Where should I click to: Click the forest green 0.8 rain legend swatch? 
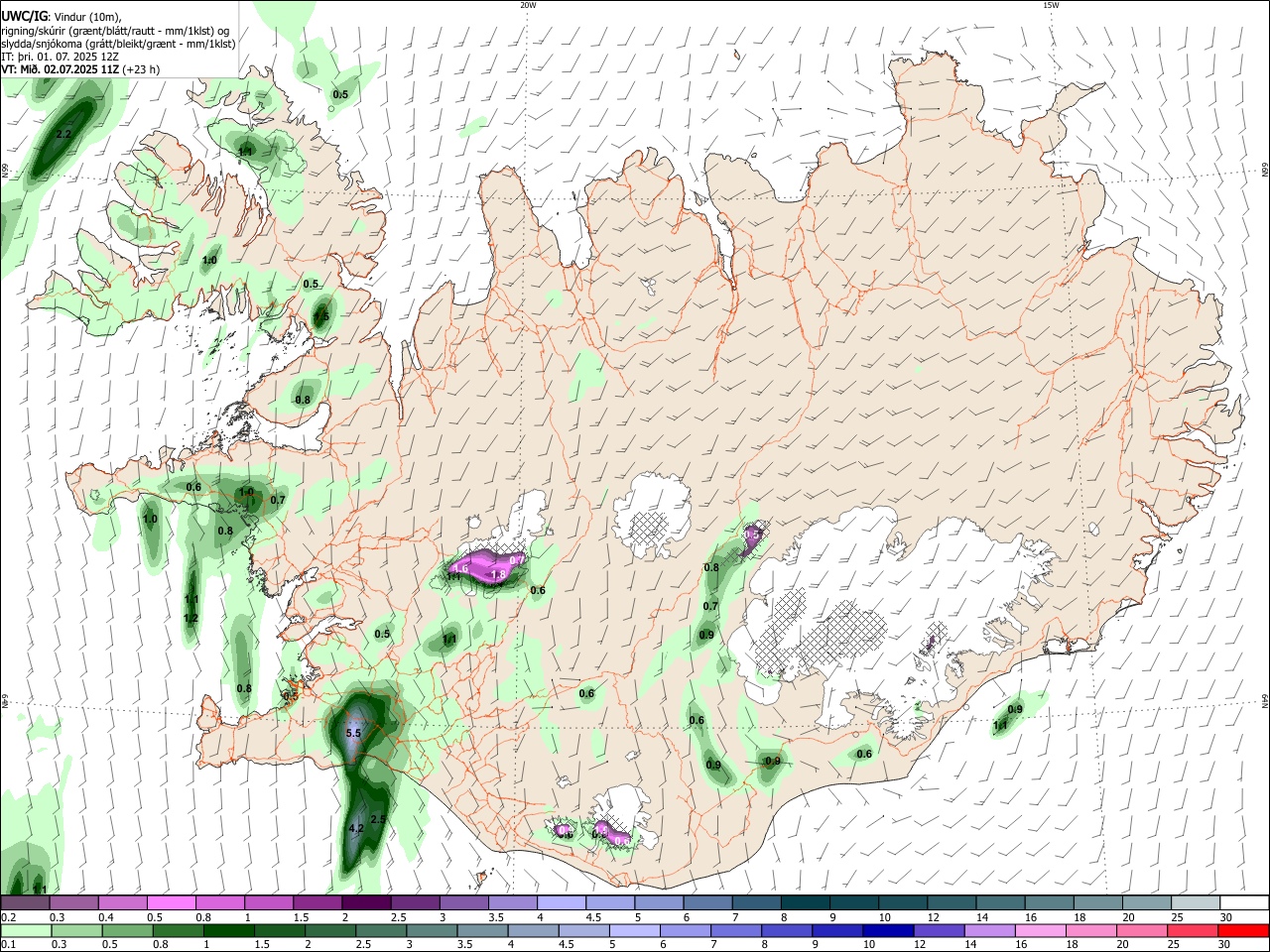click(178, 931)
